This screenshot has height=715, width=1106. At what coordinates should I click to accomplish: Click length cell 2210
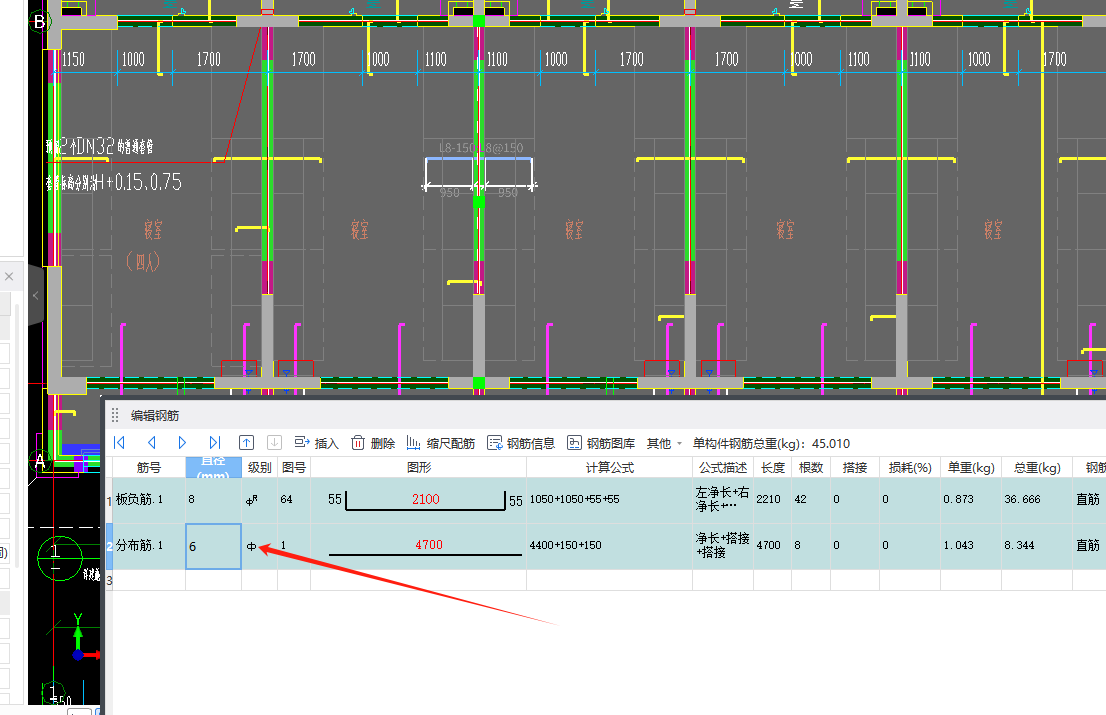[773, 500]
